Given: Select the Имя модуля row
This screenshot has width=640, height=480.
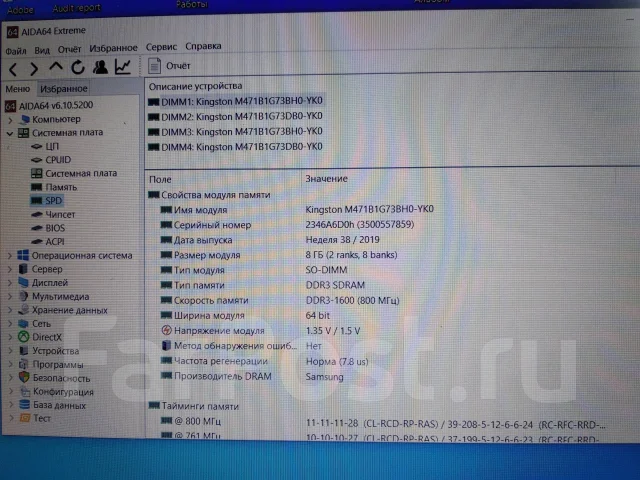Looking at the screenshot, I should (297, 210).
